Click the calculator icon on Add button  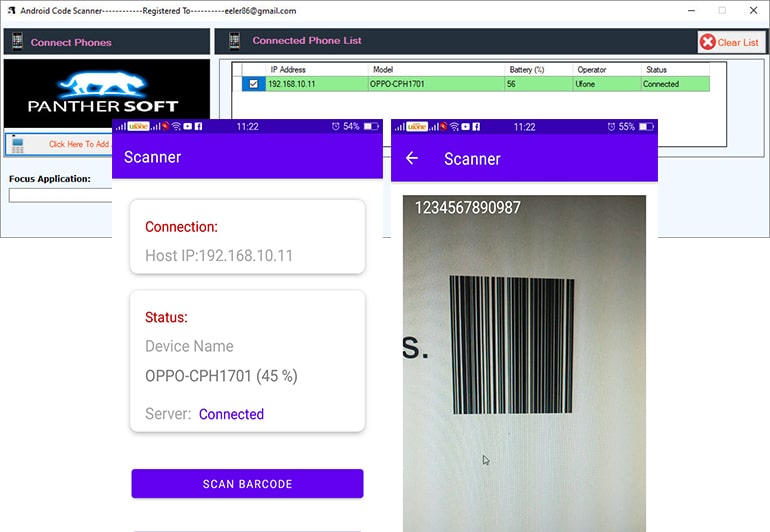pyautogui.click(x=18, y=144)
